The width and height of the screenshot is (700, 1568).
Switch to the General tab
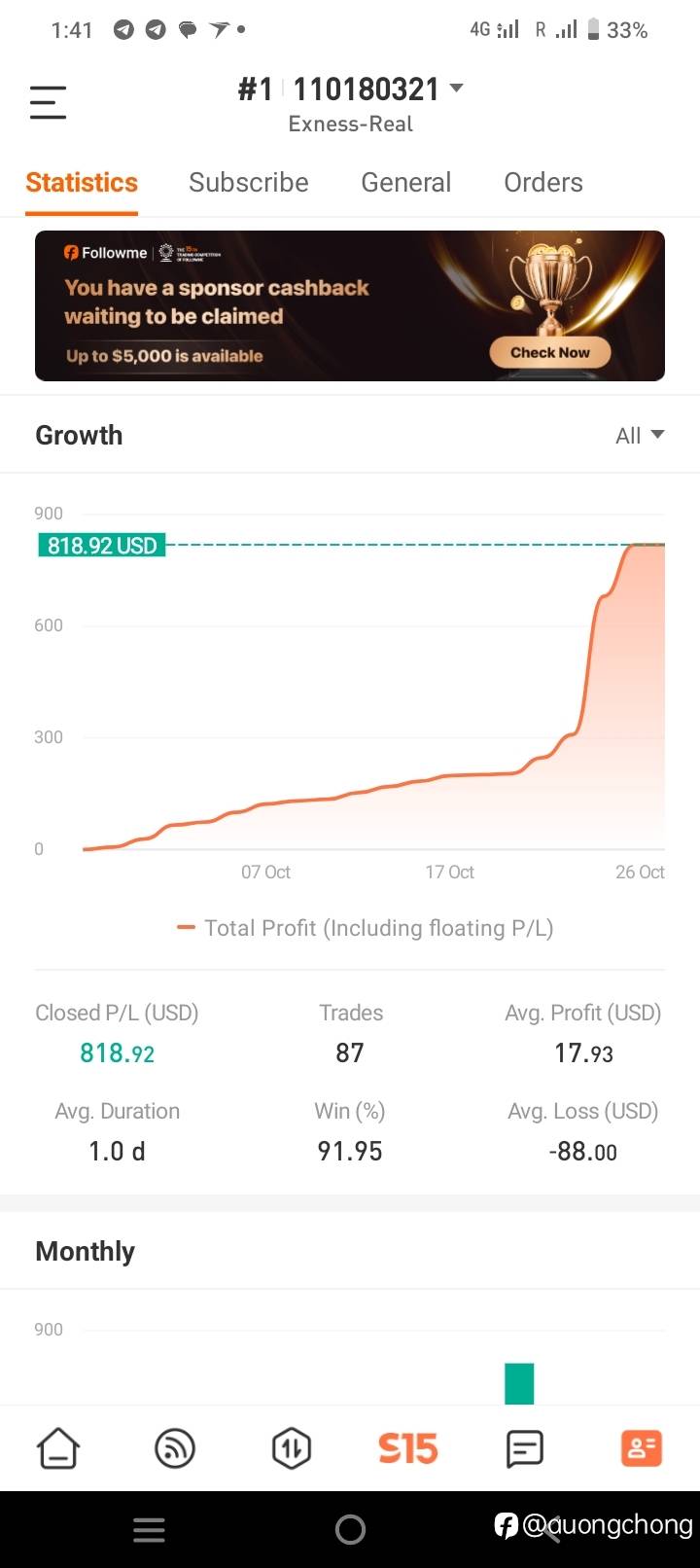click(x=405, y=183)
